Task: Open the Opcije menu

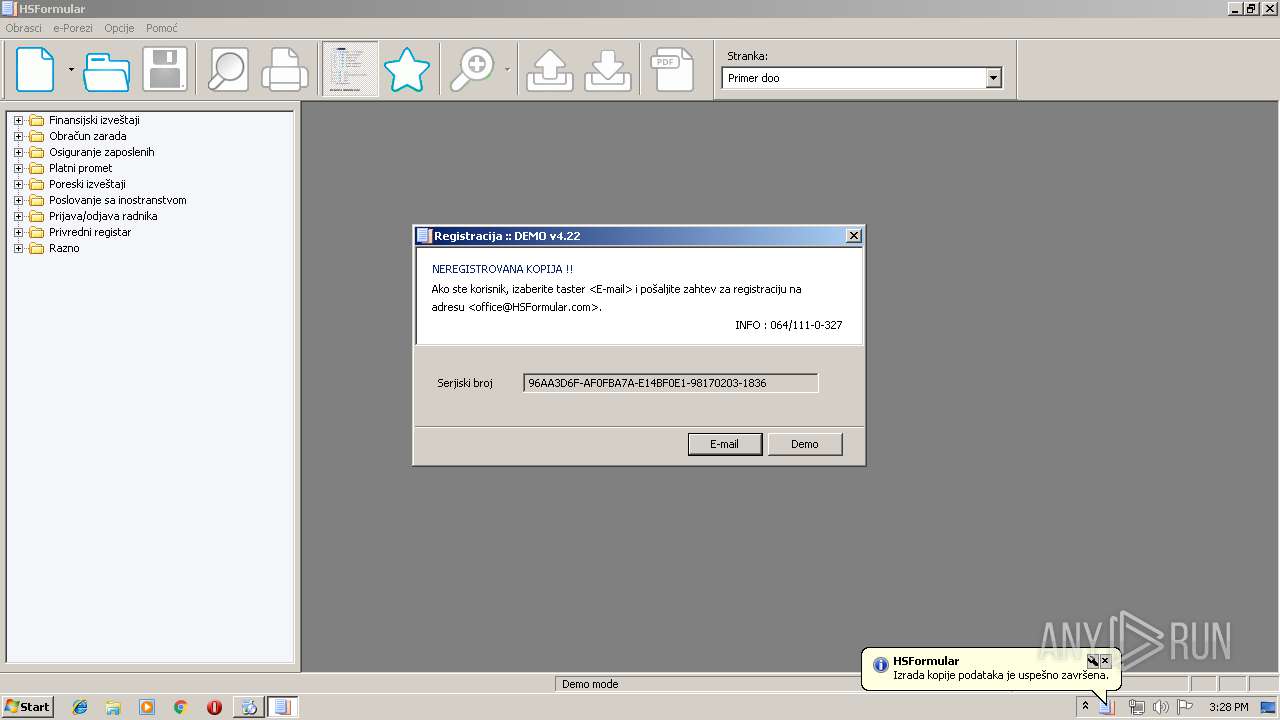Action: (x=119, y=28)
